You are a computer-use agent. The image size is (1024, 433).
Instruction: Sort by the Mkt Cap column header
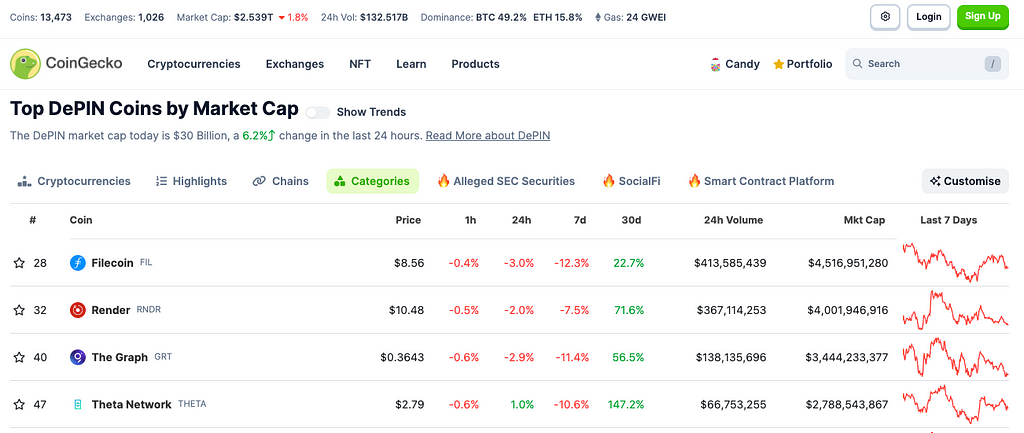point(864,220)
